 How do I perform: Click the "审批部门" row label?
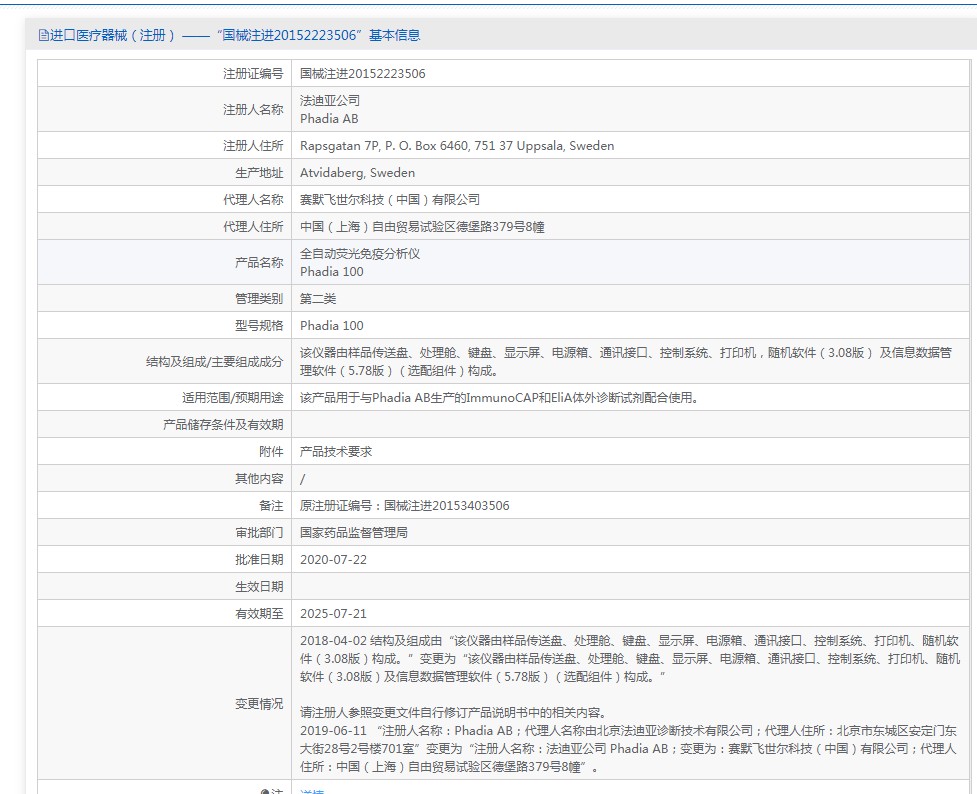coord(259,533)
